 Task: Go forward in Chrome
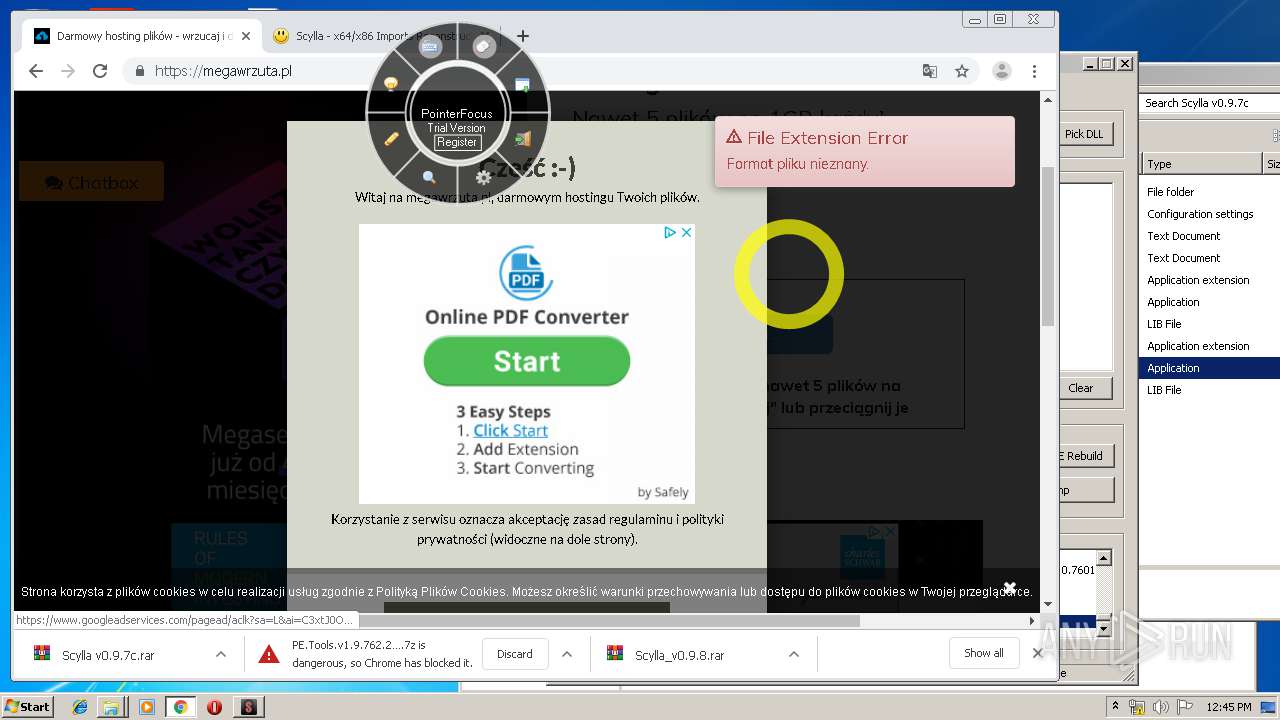point(68,71)
